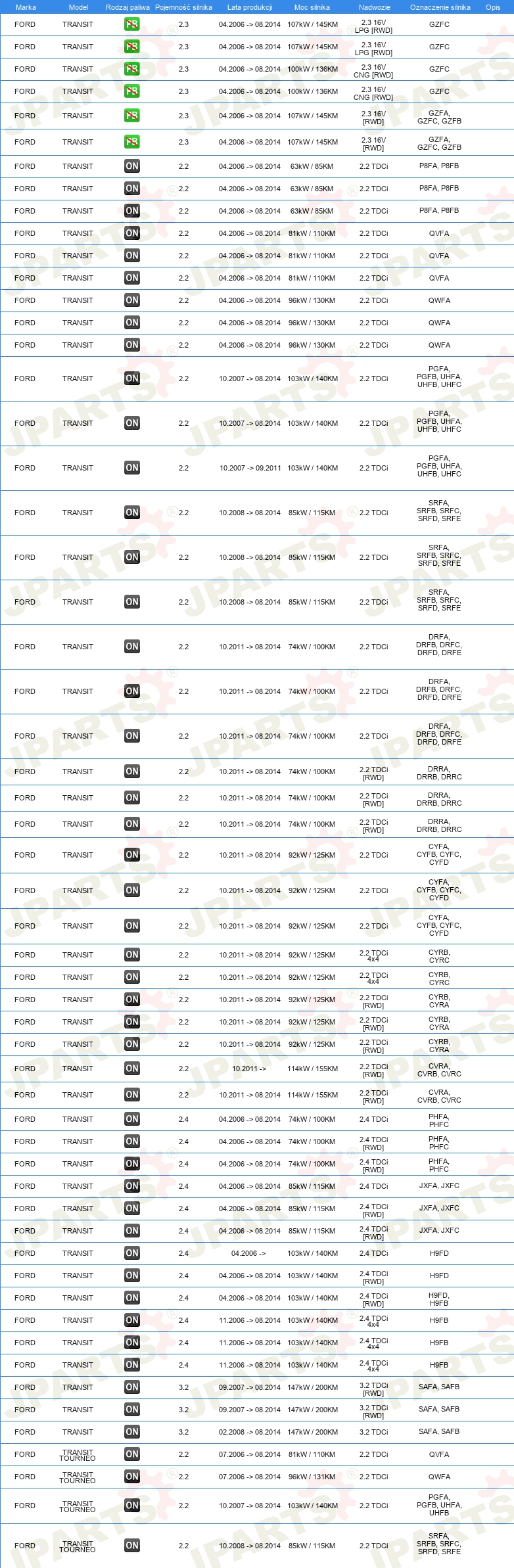
Task: Click the 'H9FD, H9FB' engine code cell
Action: tap(439, 1299)
